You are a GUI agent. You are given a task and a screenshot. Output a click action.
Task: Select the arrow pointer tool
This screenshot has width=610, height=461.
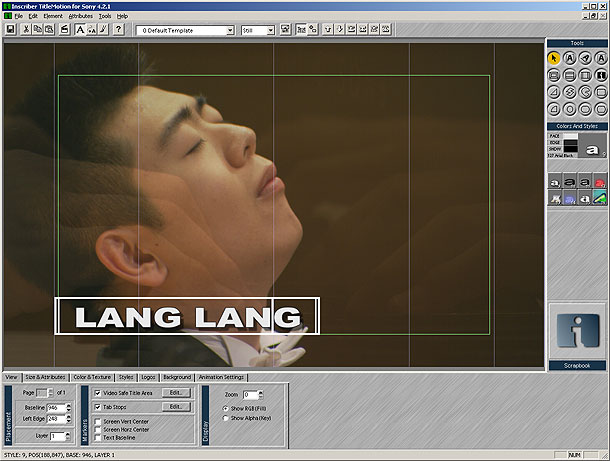tap(553, 58)
